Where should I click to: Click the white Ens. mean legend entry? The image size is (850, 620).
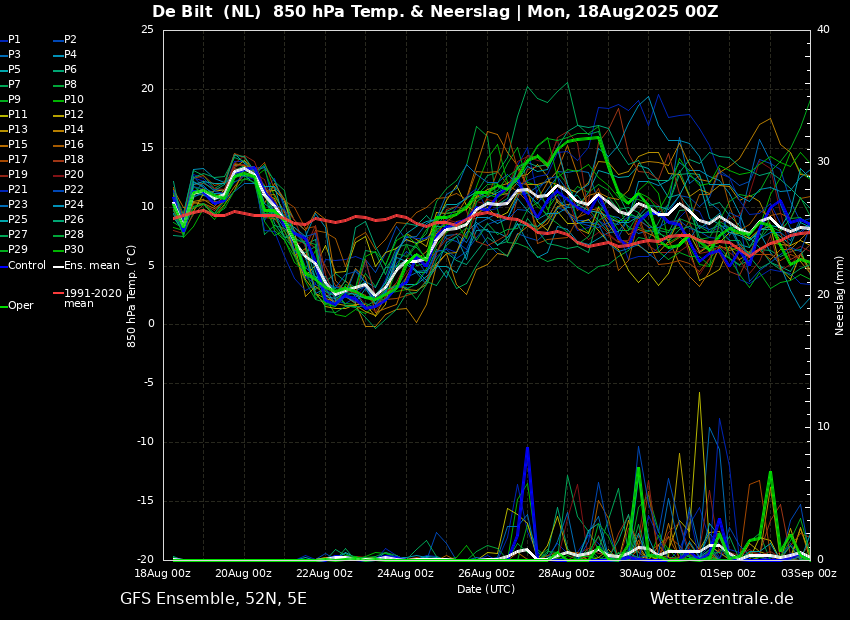[87, 266]
